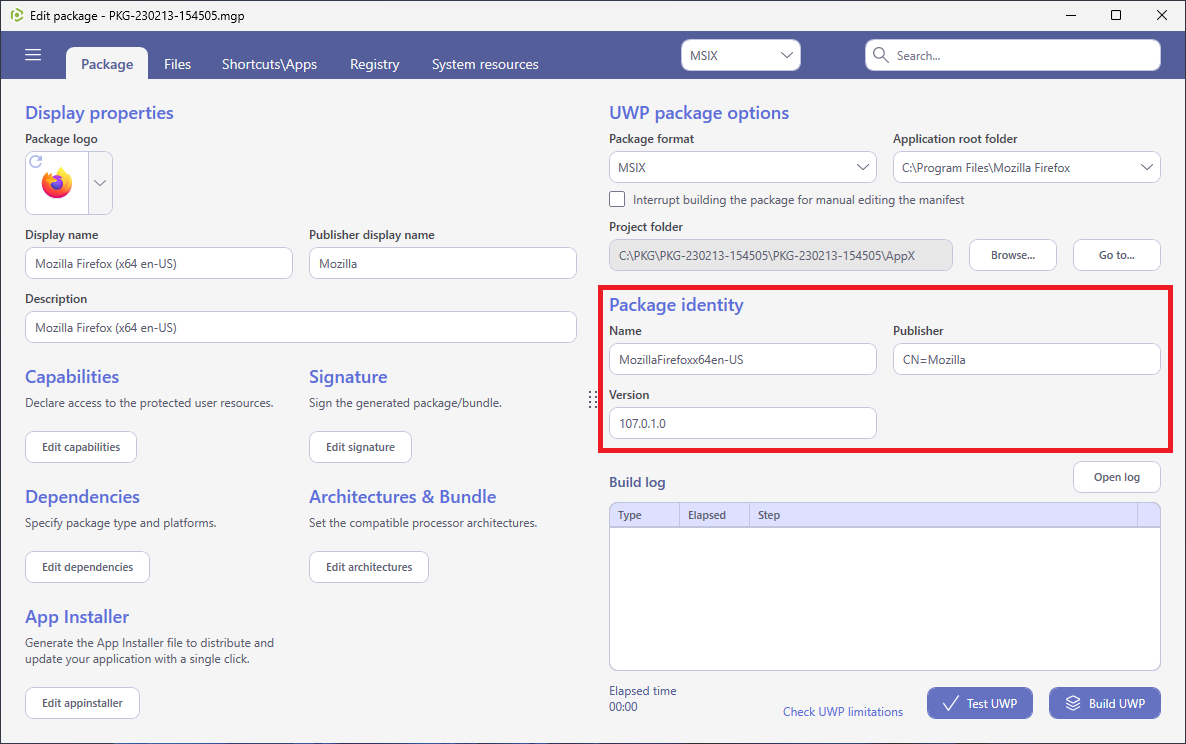Viewport: 1186px width, 744px height.
Task: Click the Build UWP button
Action: point(1104,703)
